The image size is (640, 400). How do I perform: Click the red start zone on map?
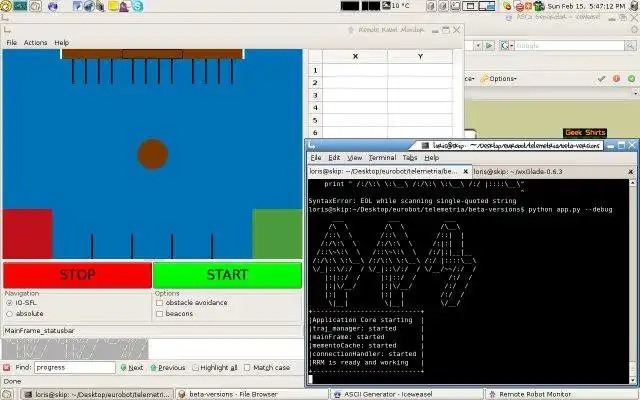(x=27, y=234)
